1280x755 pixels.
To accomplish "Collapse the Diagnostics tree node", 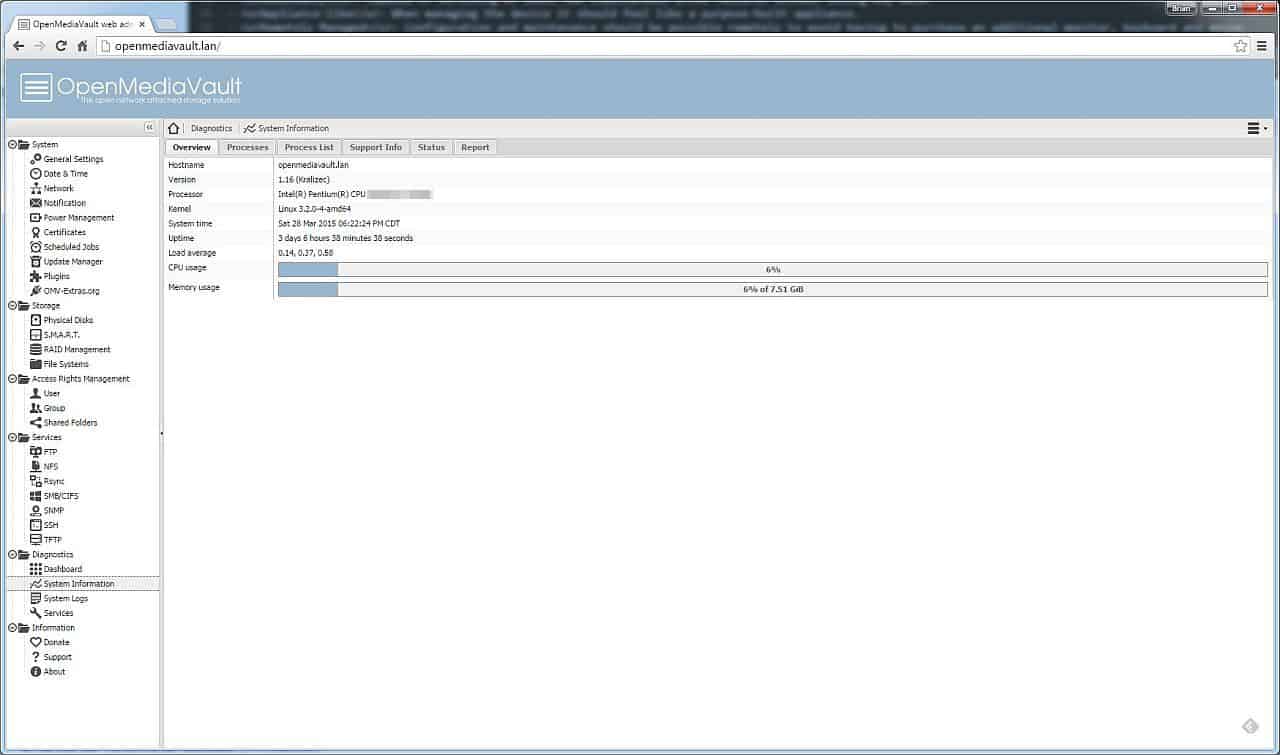I will (x=12, y=555).
